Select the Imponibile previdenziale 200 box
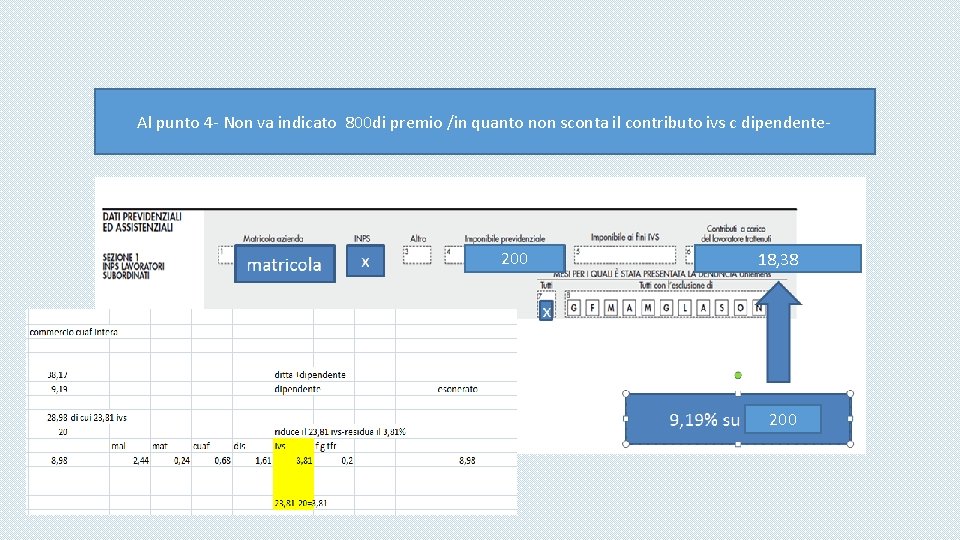Viewport: 960px width, 540px height. pyautogui.click(x=514, y=258)
